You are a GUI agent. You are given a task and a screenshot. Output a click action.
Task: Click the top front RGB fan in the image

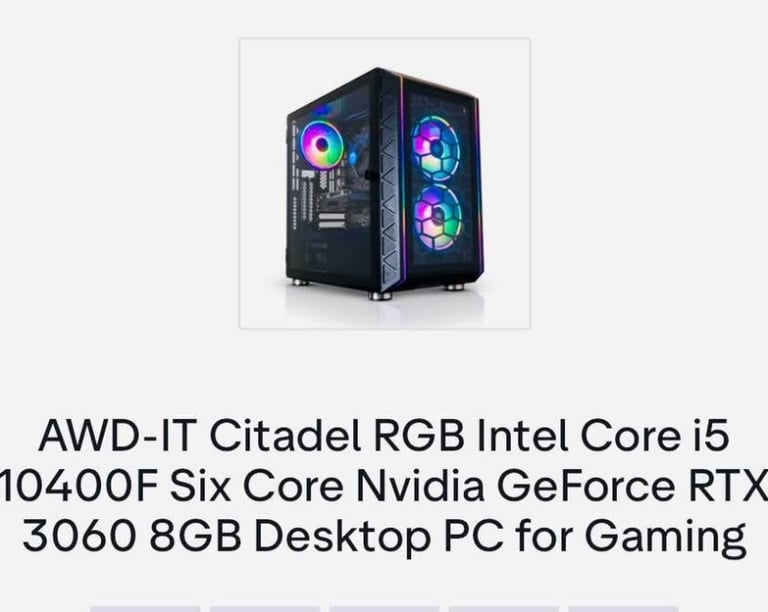[435, 149]
